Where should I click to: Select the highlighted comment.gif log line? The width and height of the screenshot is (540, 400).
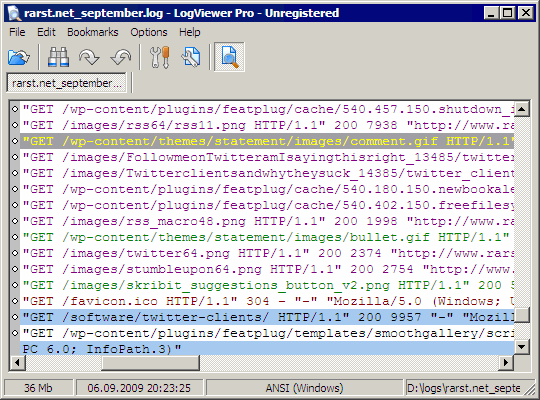[267, 141]
